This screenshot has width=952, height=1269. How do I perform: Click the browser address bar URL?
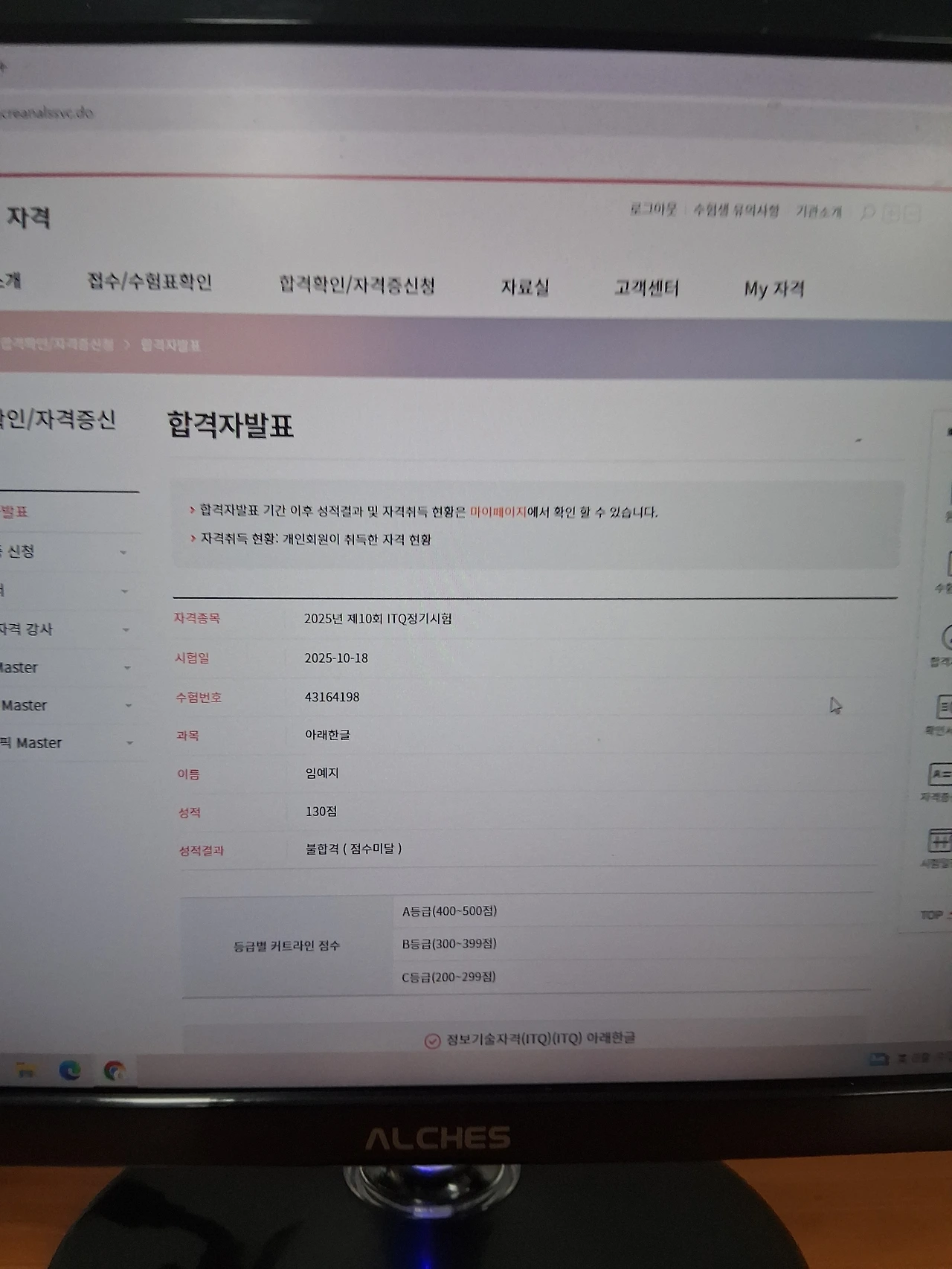pos(48,113)
